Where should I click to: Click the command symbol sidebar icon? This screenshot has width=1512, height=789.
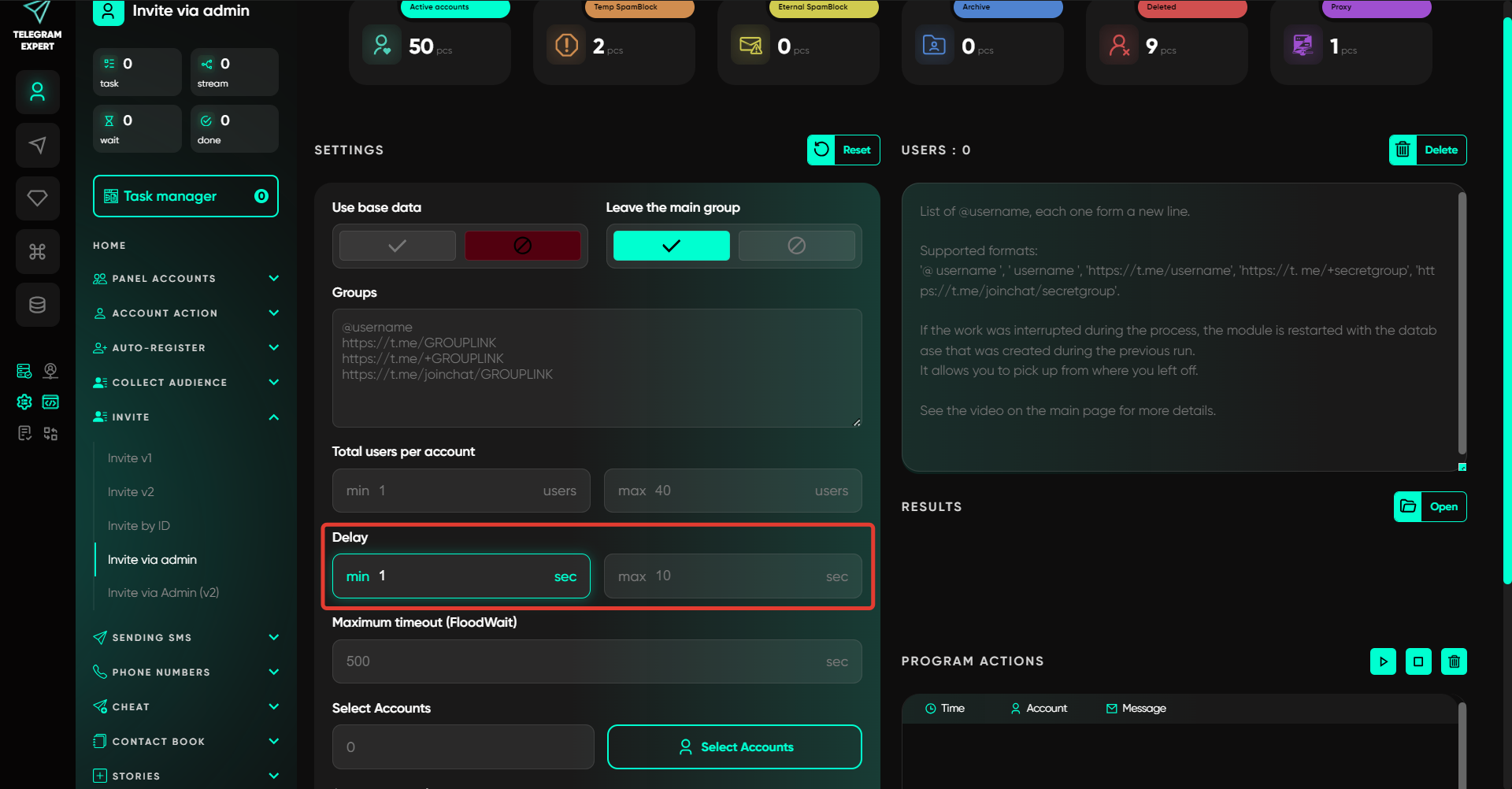(37, 251)
